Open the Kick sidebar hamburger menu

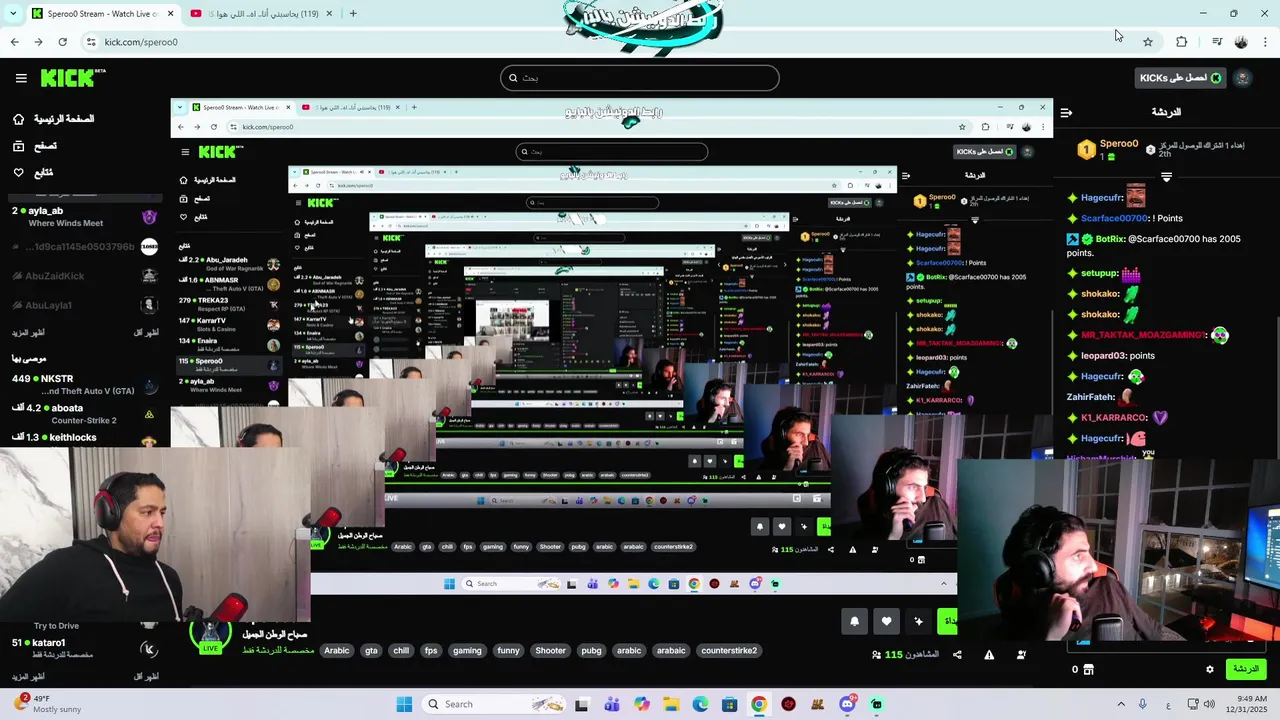(21, 78)
